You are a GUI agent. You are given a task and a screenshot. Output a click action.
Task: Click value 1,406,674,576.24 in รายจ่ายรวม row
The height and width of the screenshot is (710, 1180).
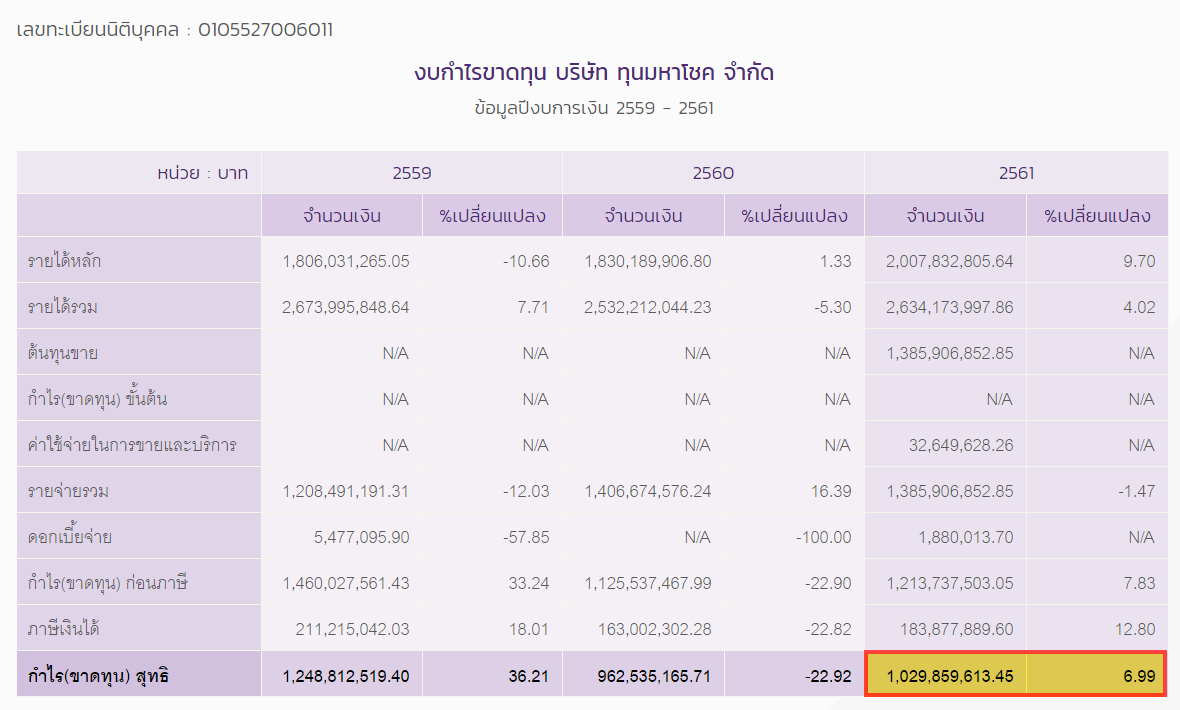648,491
